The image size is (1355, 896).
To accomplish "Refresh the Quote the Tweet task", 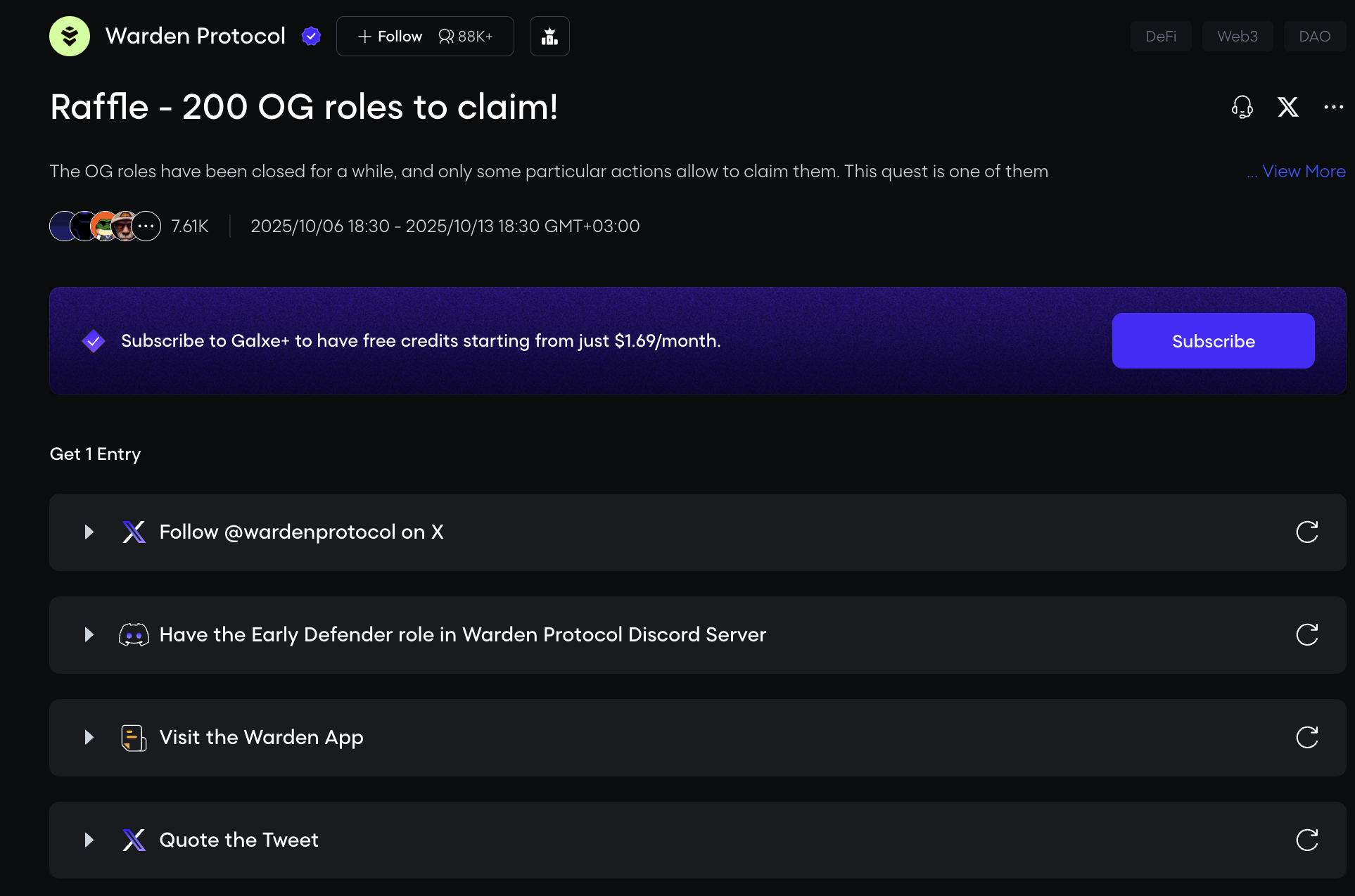I will pos(1306,840).
